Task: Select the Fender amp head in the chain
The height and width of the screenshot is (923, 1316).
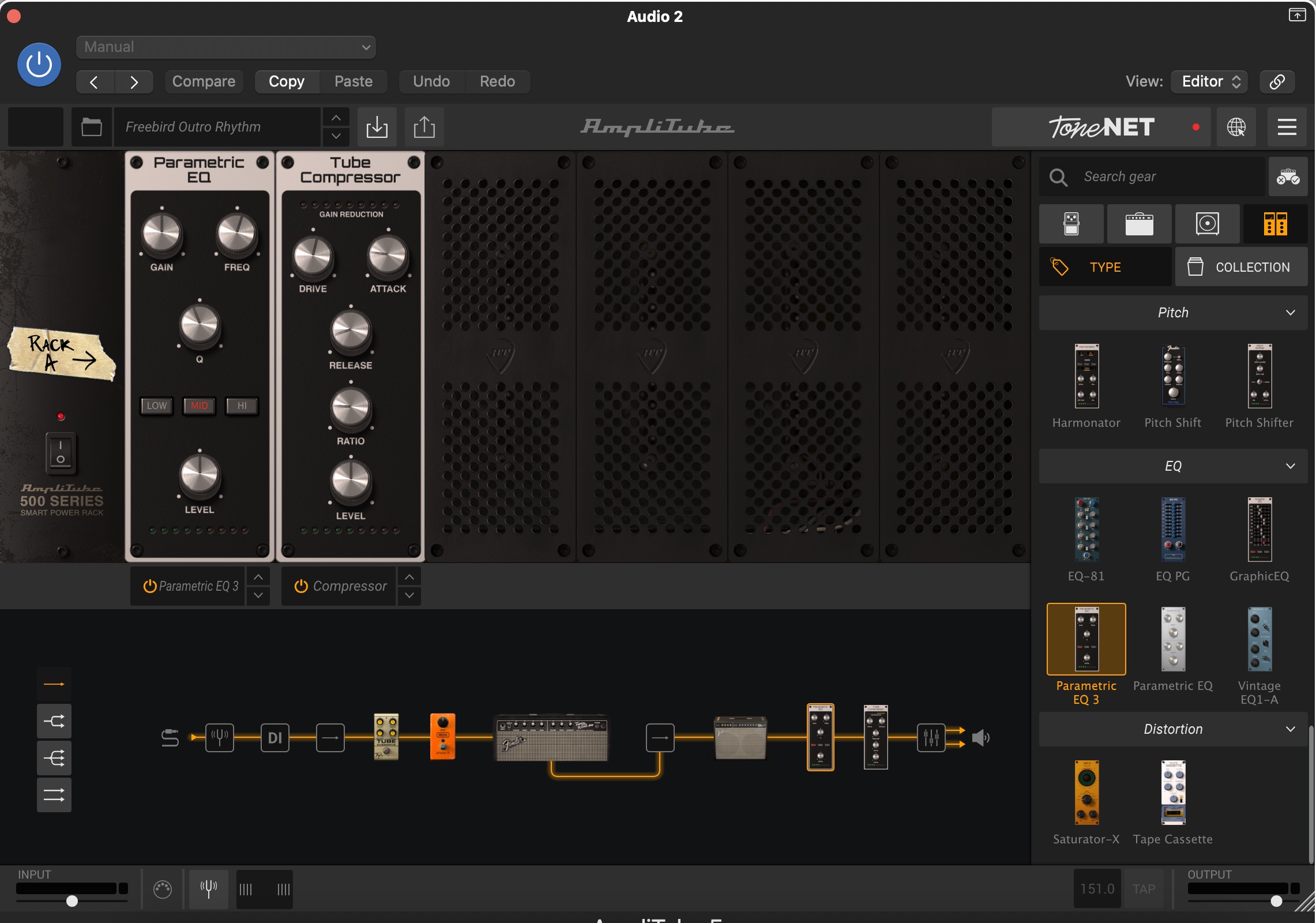Action: (x=552, y=738)
